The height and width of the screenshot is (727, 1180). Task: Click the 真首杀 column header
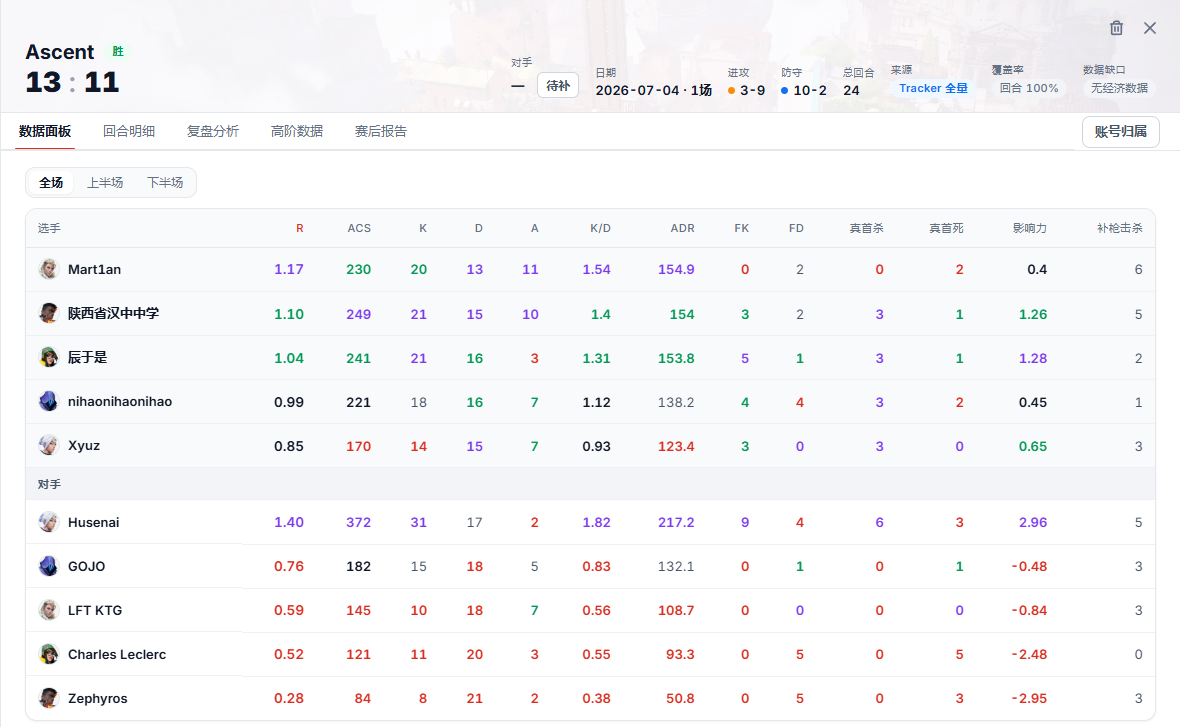pyautogui.click(x=866, y=228)
